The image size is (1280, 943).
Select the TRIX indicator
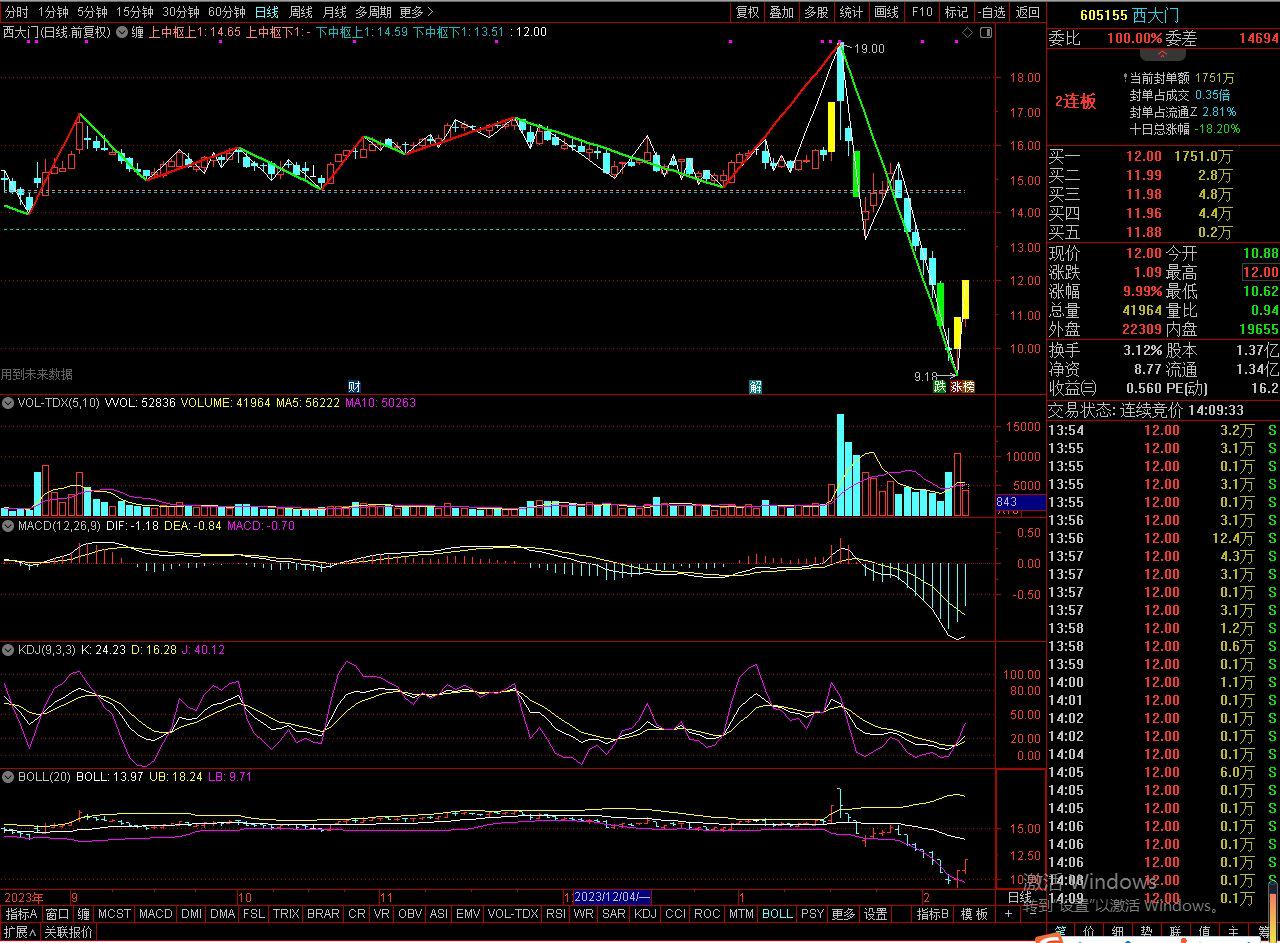coord(286,914)
